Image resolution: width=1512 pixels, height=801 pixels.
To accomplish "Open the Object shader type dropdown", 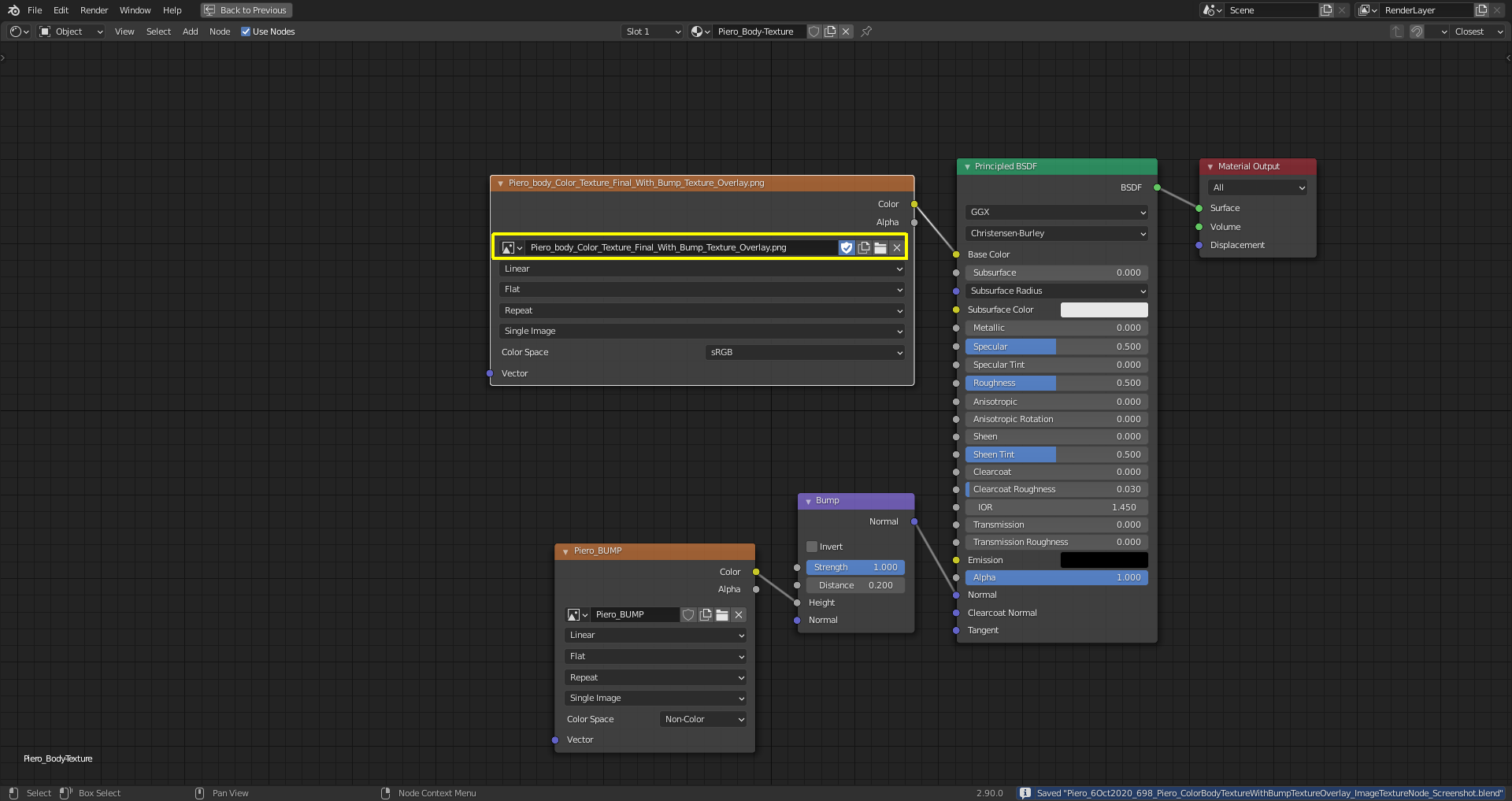I will click(72, 32).
